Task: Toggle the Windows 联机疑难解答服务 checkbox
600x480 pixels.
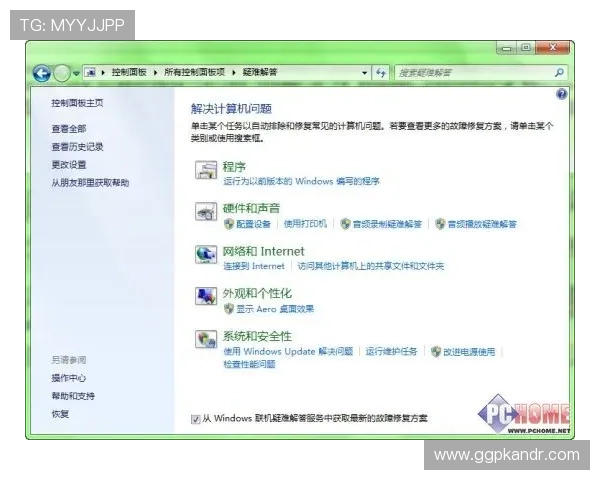Action: (x=196, y=419)
